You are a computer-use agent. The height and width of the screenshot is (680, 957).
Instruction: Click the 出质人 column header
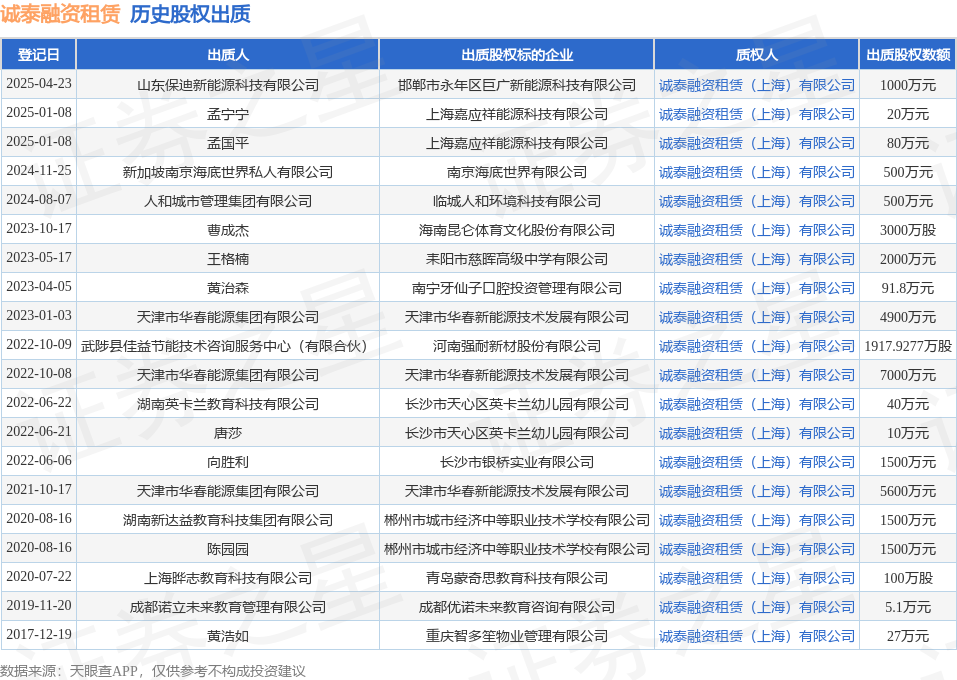pyautogui.click(x=228, y=54)
